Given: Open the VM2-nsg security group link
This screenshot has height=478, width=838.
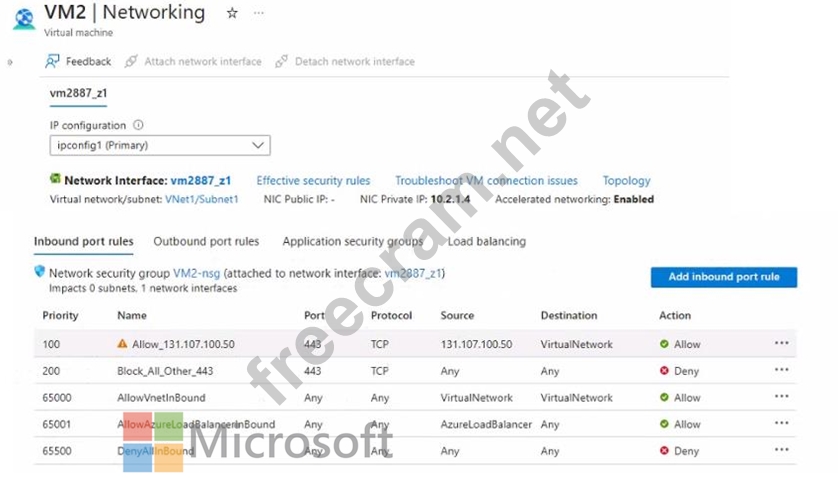Looking at the screenshot, I should click(x=197, y=273).
